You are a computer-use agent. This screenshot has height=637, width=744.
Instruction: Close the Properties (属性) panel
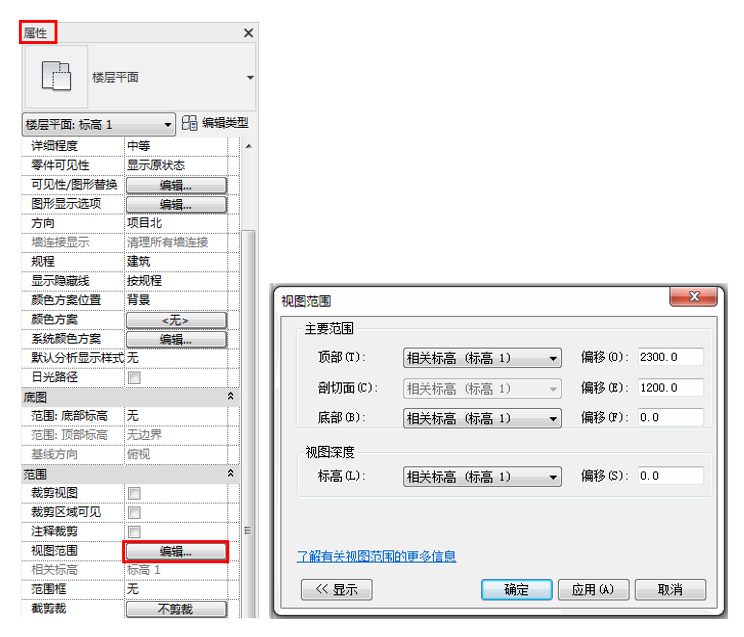249,33
